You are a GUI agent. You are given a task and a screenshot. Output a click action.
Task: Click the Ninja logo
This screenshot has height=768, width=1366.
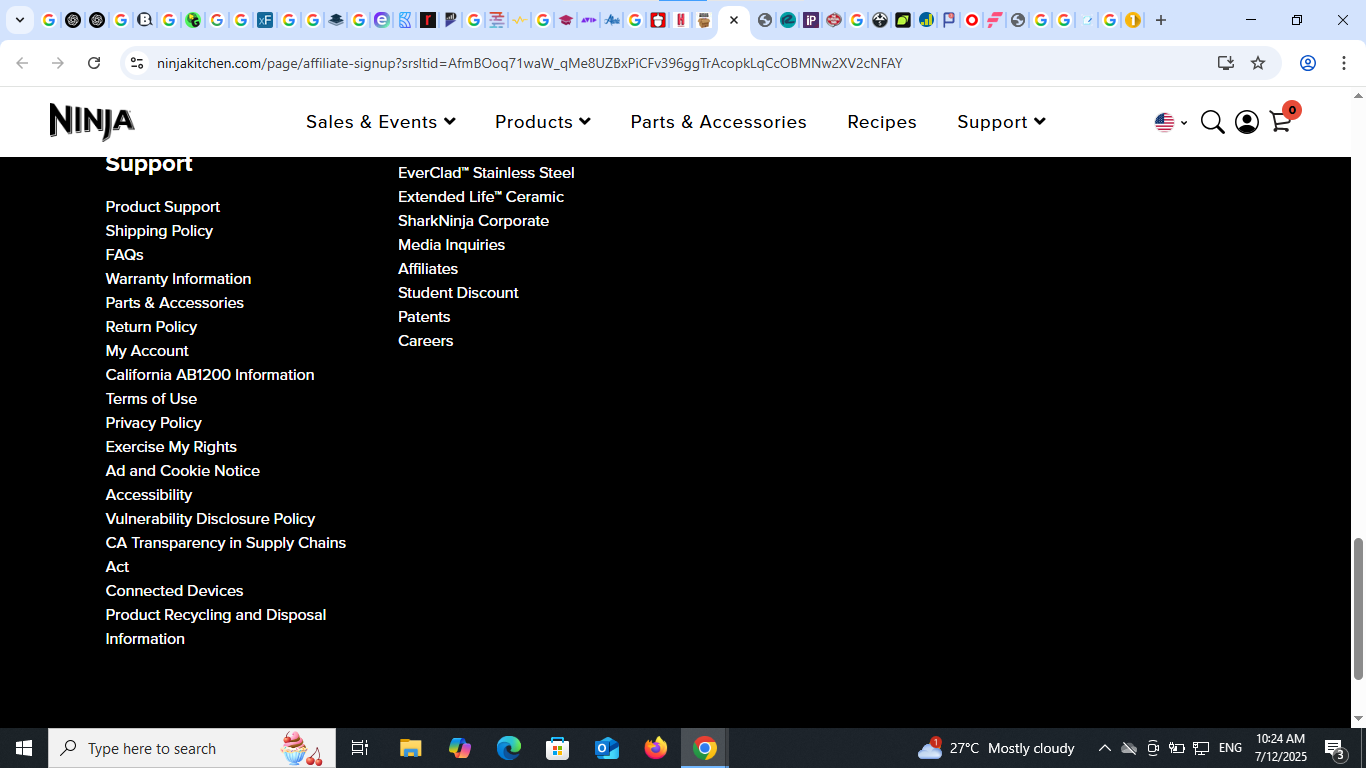92,122
